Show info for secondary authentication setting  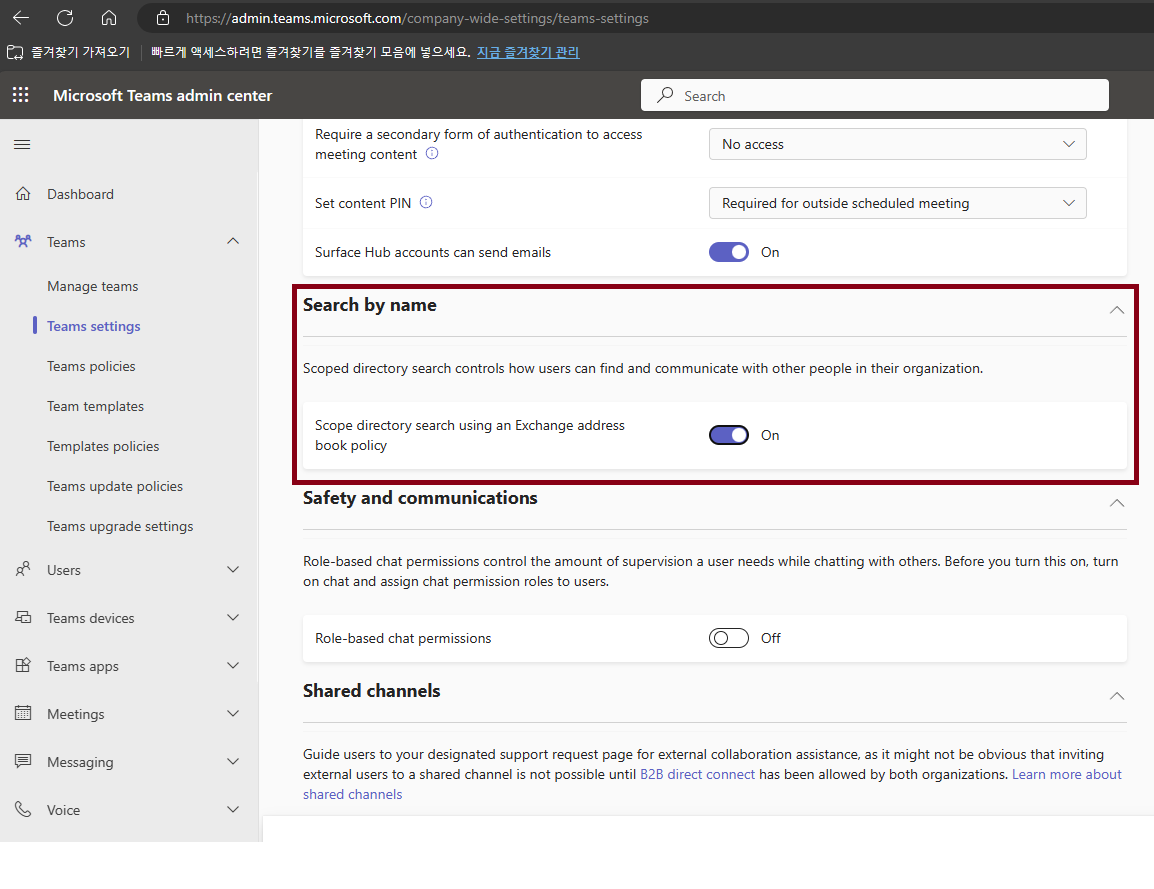click(432, 153)
